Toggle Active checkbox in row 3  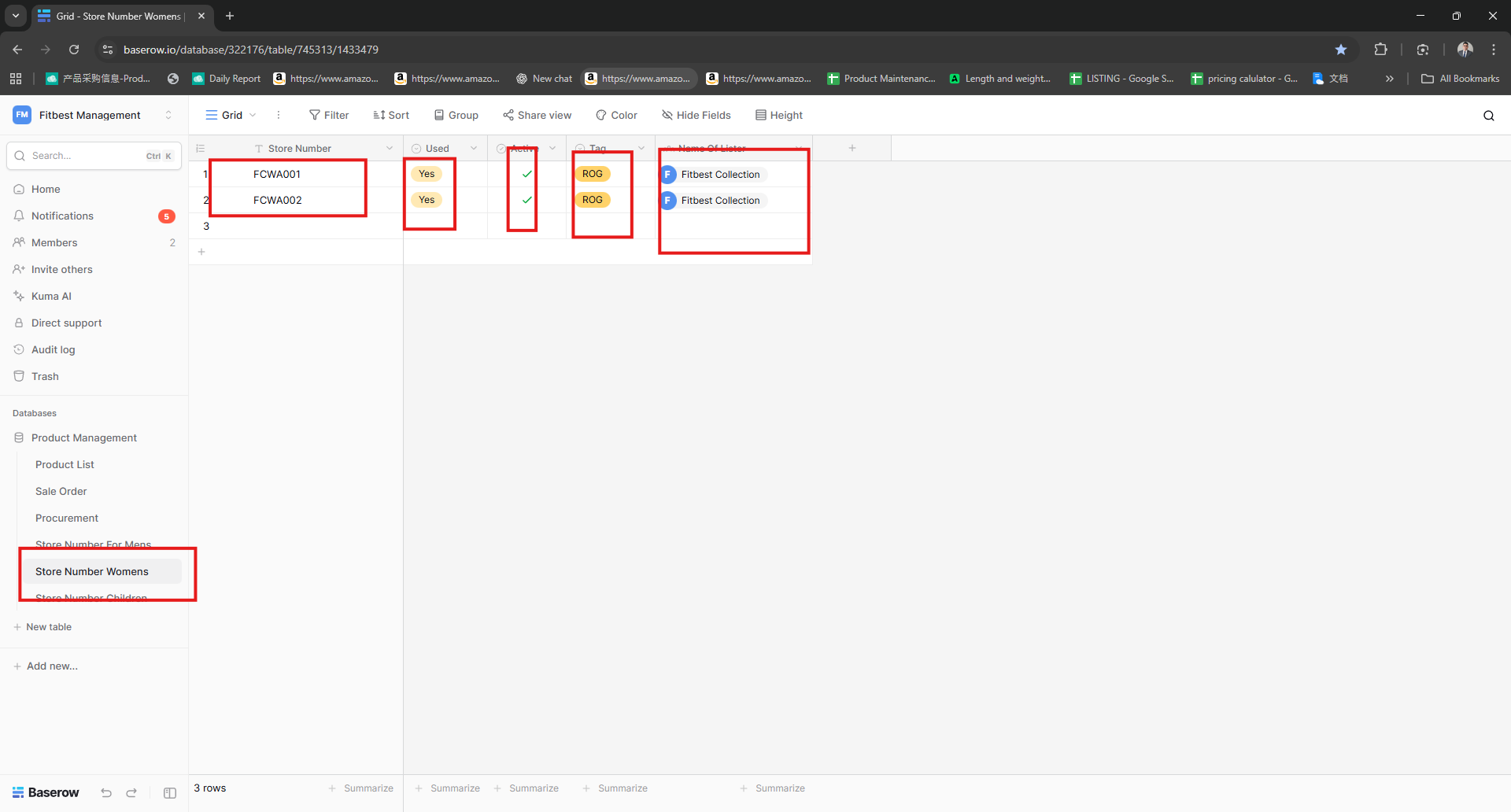[526, 226]
